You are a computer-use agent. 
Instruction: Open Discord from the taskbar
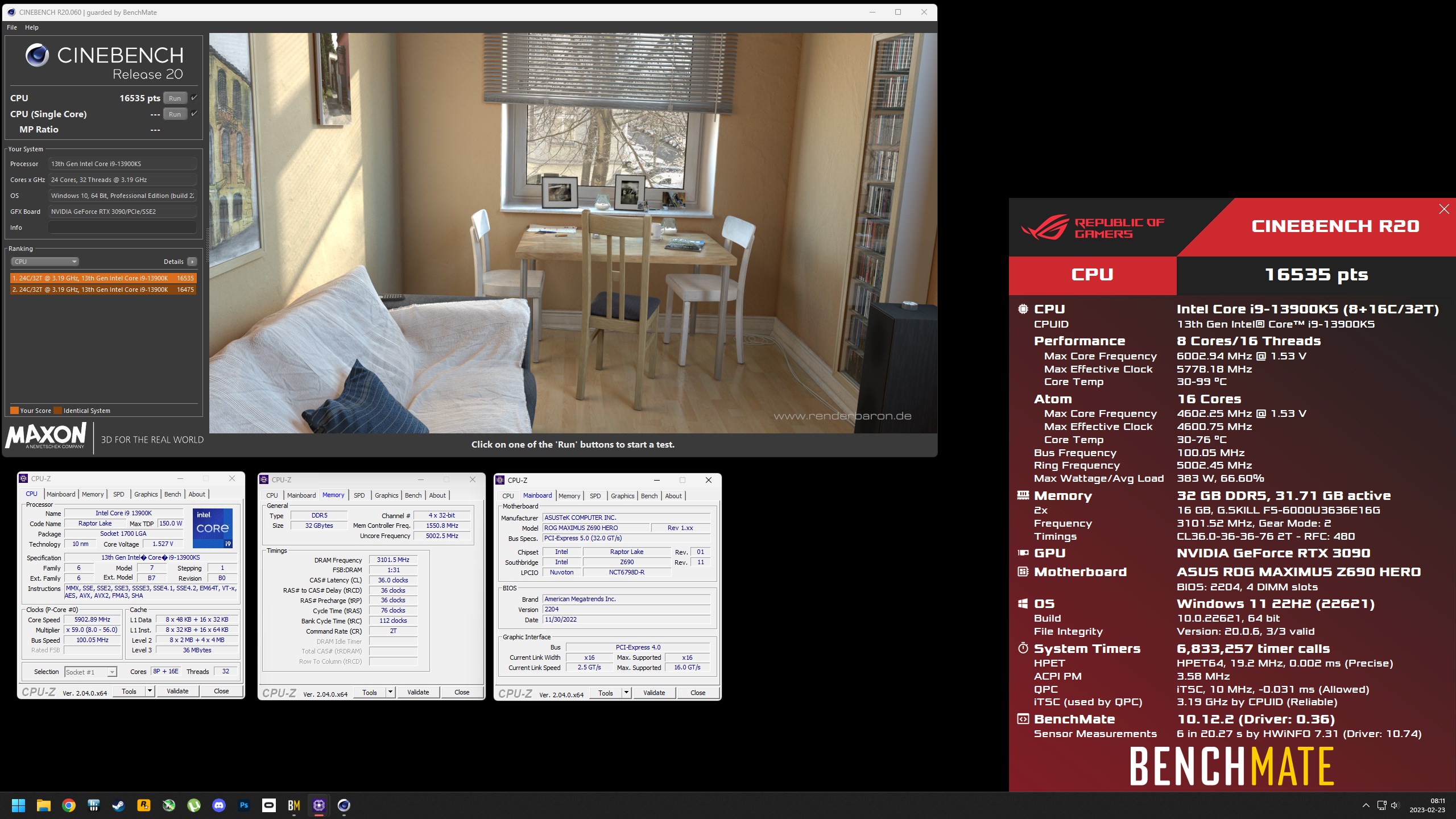pos(219,805)
